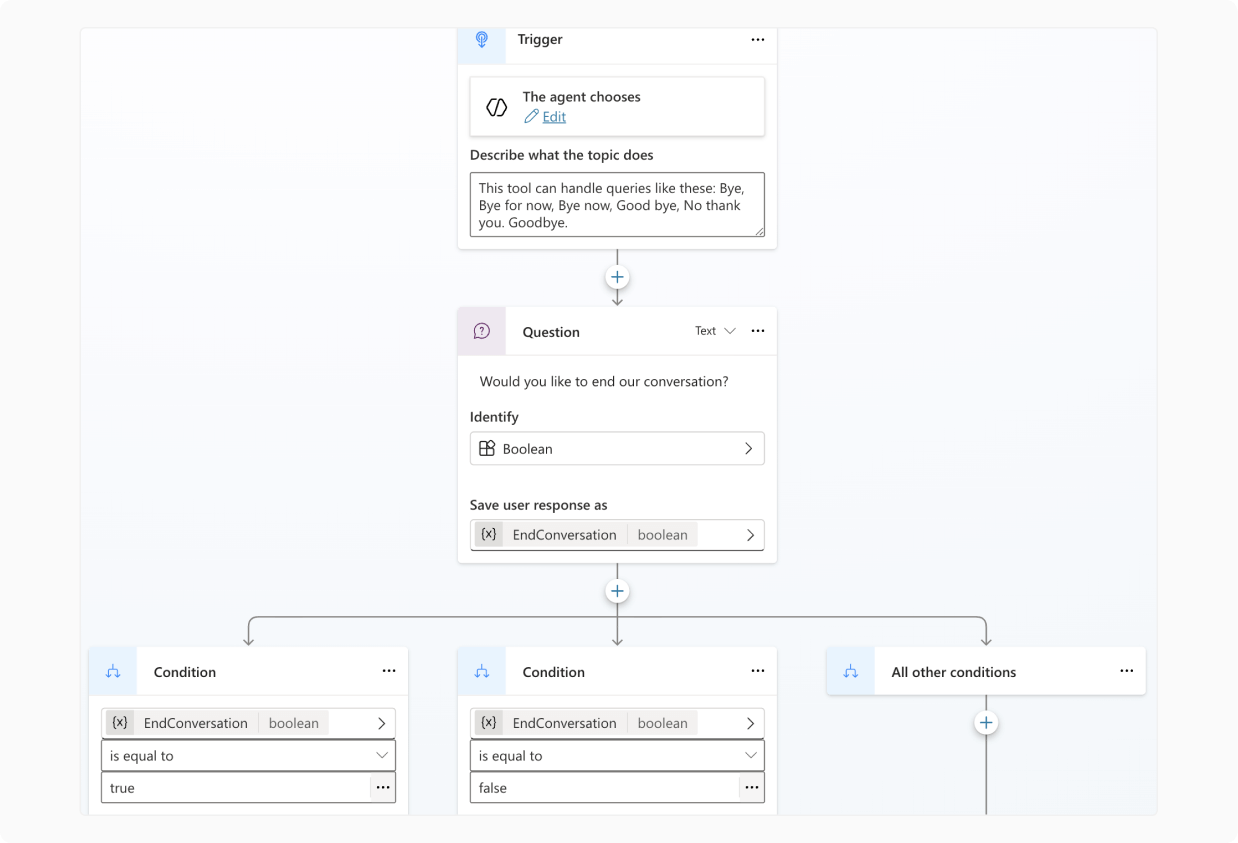Image resolution: width=1238 pixels, height=843 pixels.
Task: Add node under All other conditions
Action: [x=986, y=722]
